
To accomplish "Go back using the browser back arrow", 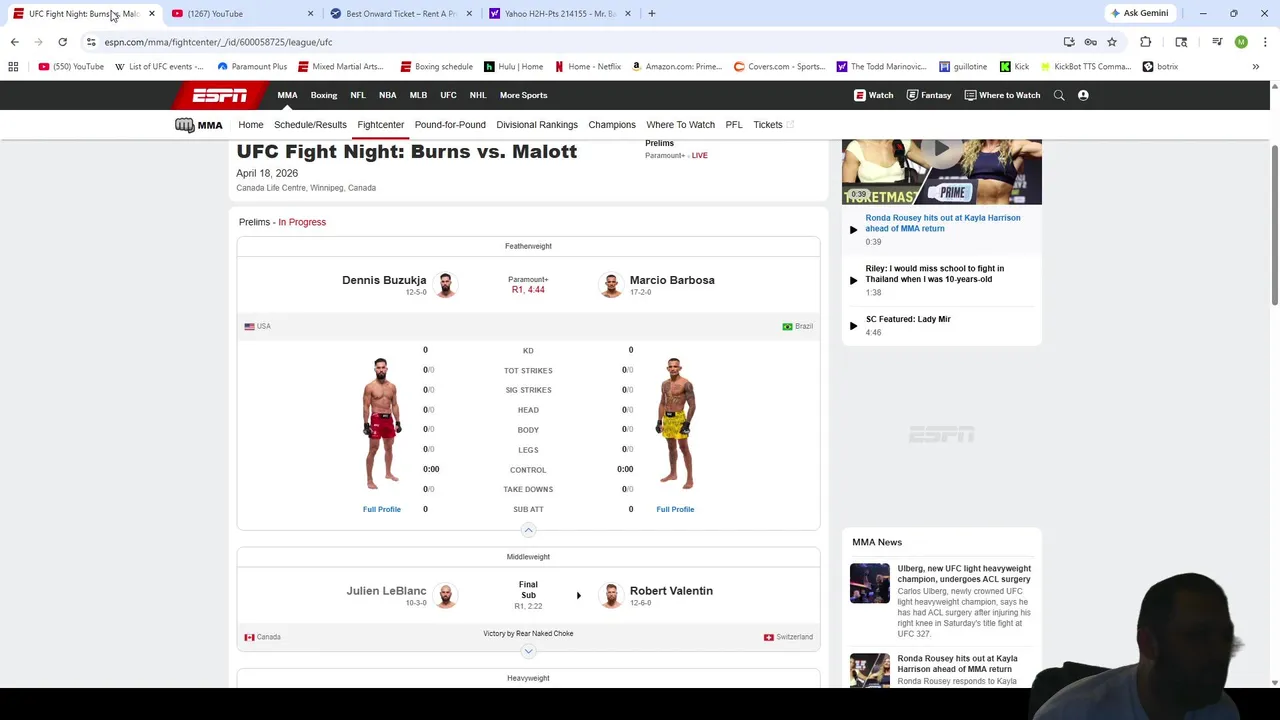I will pos(14,42).
